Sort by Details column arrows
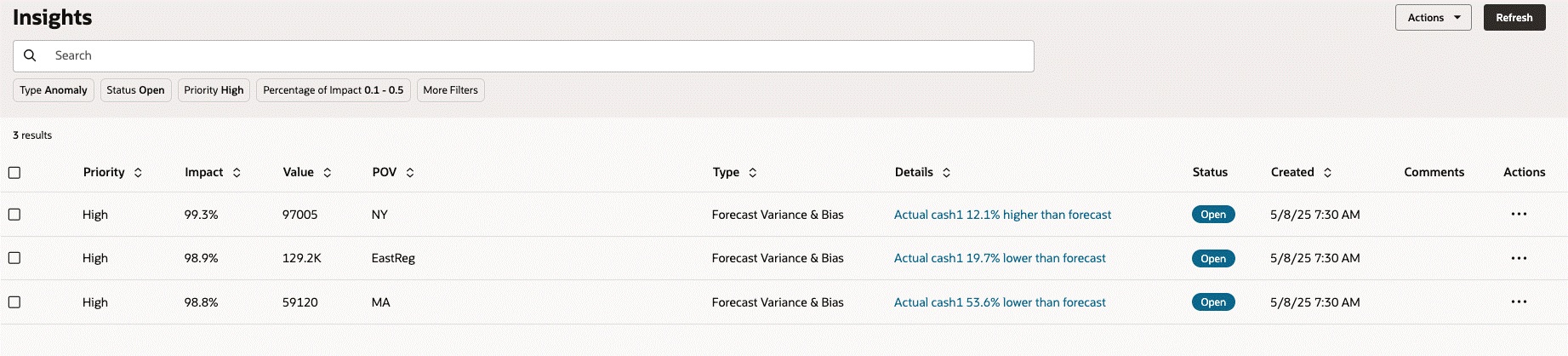Viewport: 1568px width, 356px height. tap(946, 173)
